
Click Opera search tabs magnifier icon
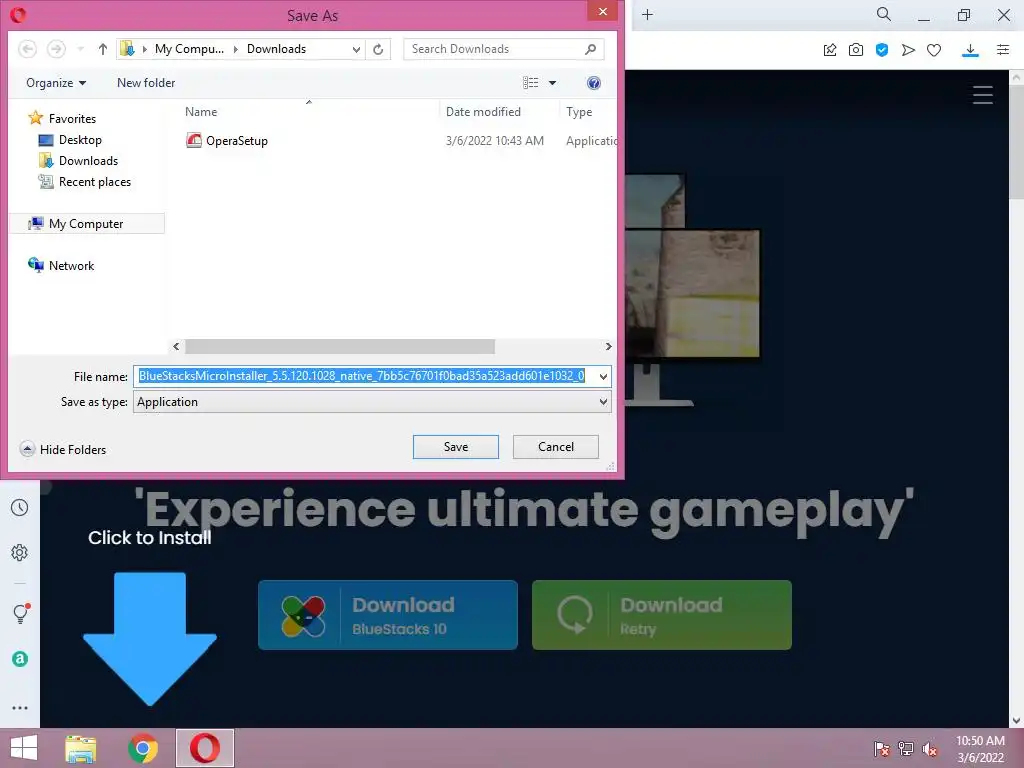(884, 14)
